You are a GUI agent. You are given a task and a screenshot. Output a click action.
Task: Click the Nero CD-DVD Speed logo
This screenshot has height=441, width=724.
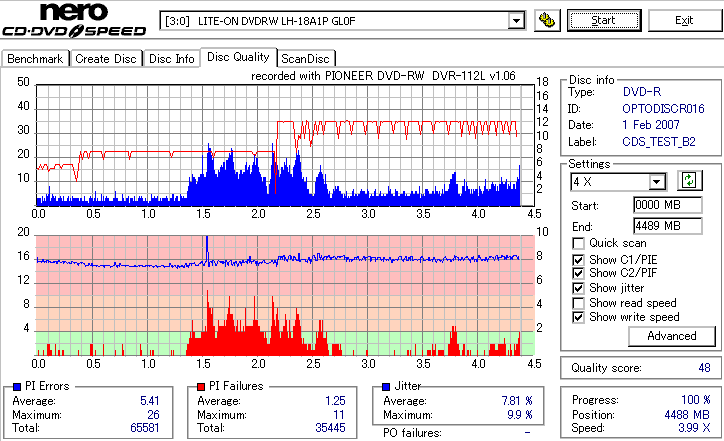click(74, 20)
